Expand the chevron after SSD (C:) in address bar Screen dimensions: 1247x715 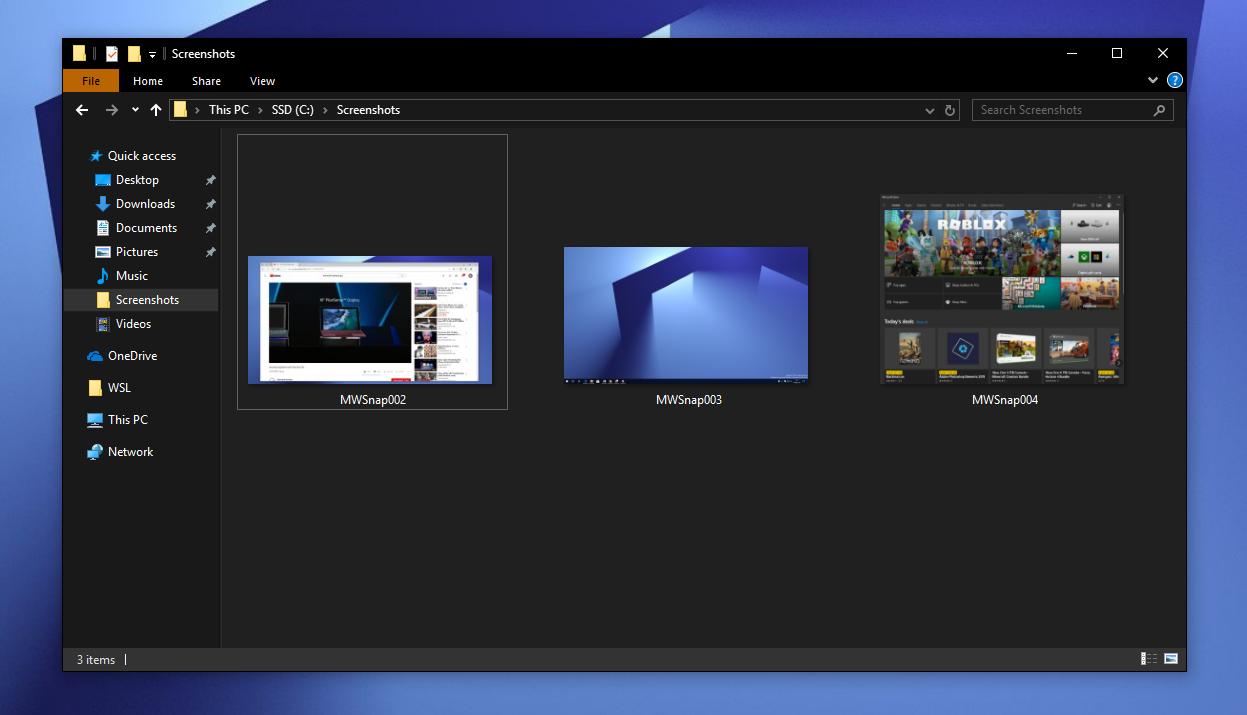[325, 110]
